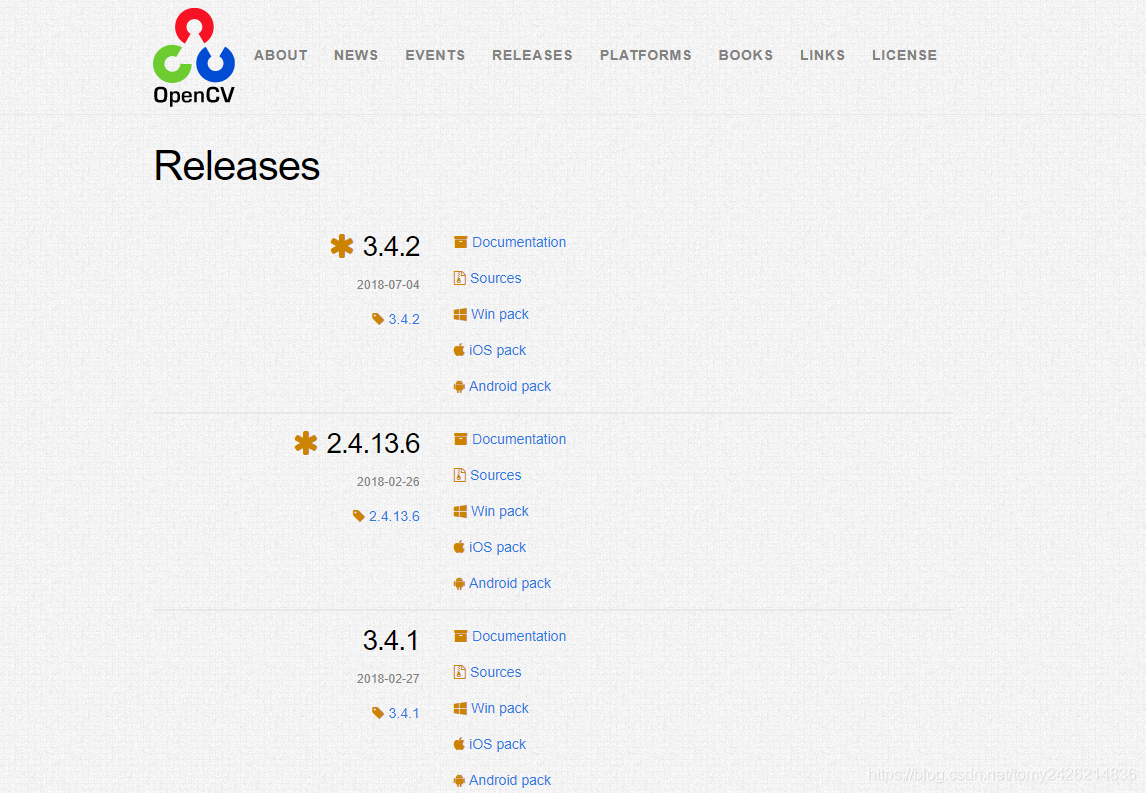Open Documentation link for version 3.4.2

tap(519, 242)
